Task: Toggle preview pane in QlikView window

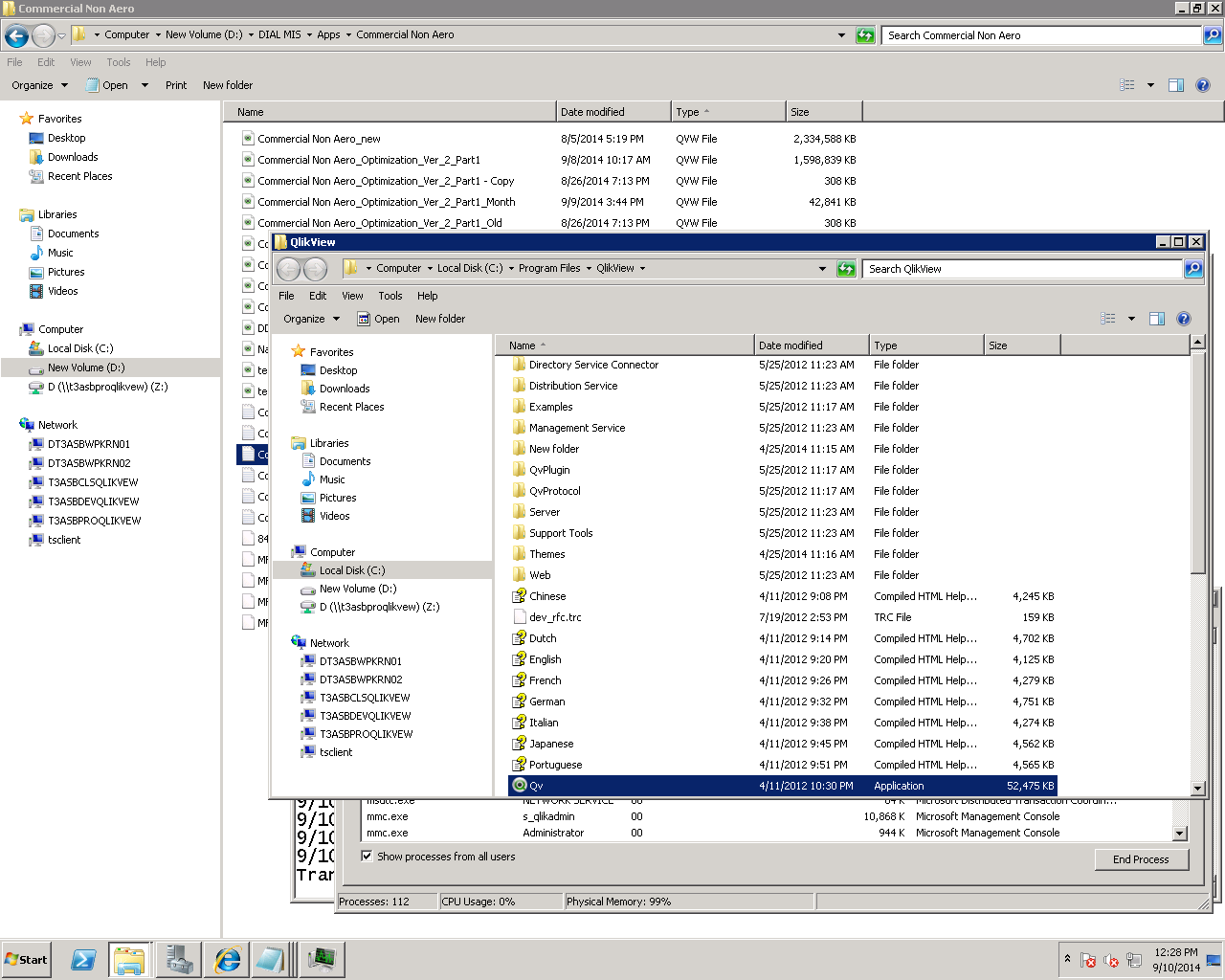Action: (1156, 319)
